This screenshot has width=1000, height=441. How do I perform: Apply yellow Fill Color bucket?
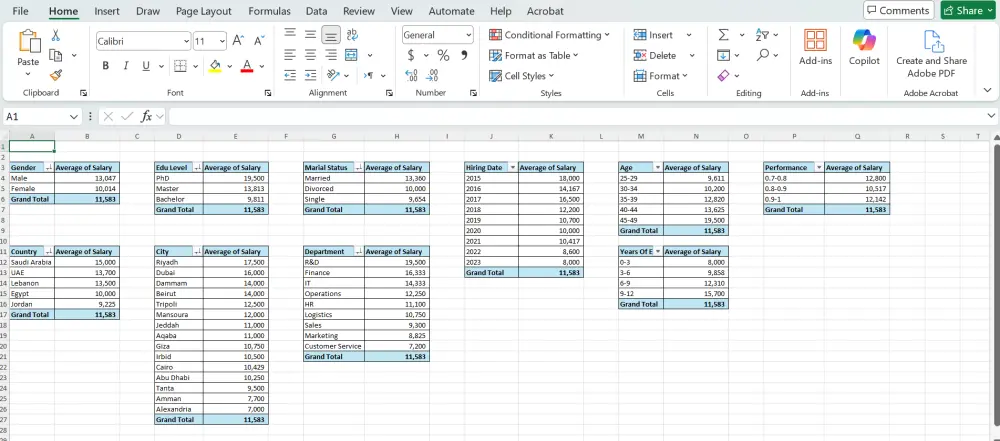[215, 66]
